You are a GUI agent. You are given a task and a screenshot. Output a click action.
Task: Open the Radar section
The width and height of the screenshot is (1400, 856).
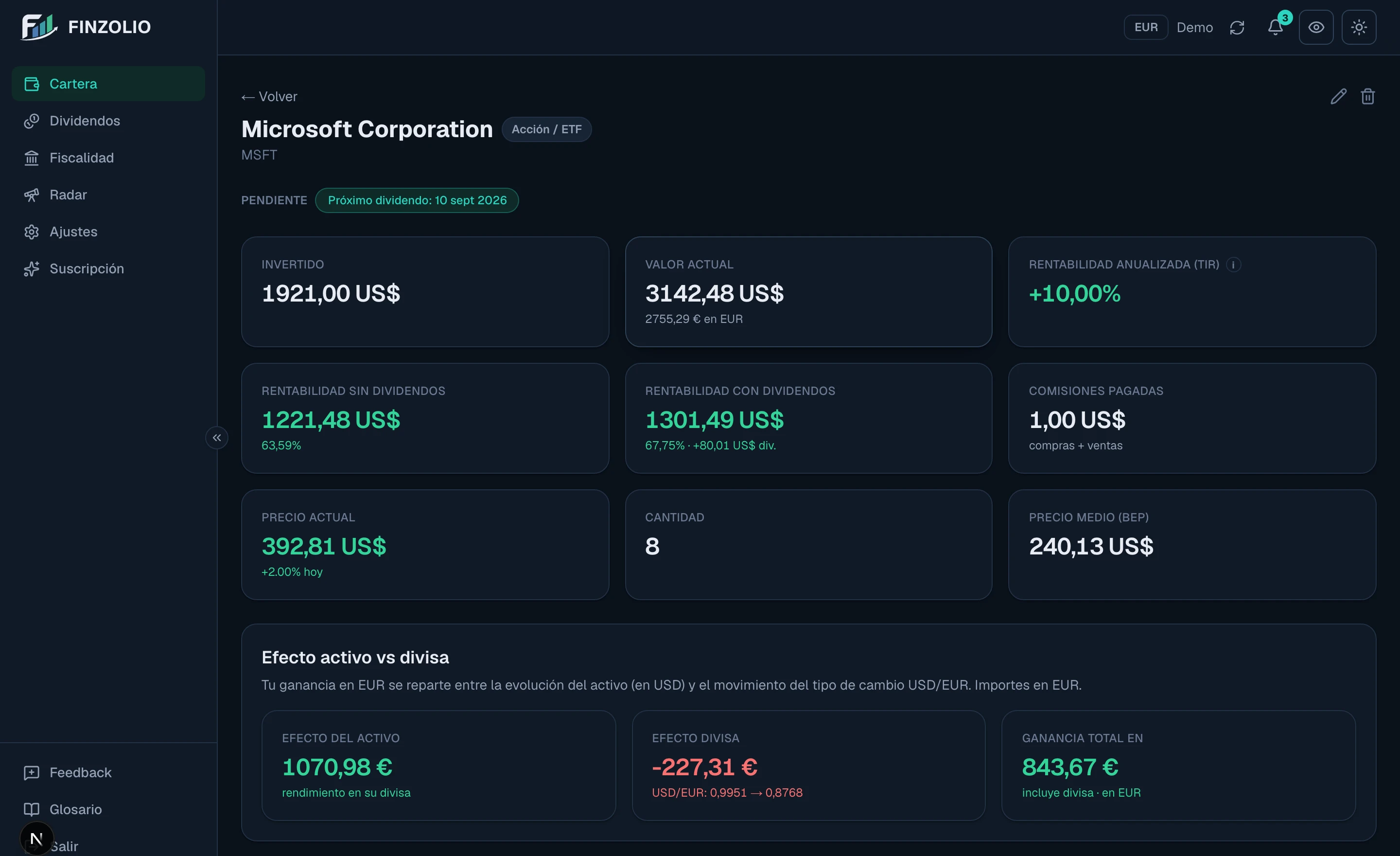point(108,195)
